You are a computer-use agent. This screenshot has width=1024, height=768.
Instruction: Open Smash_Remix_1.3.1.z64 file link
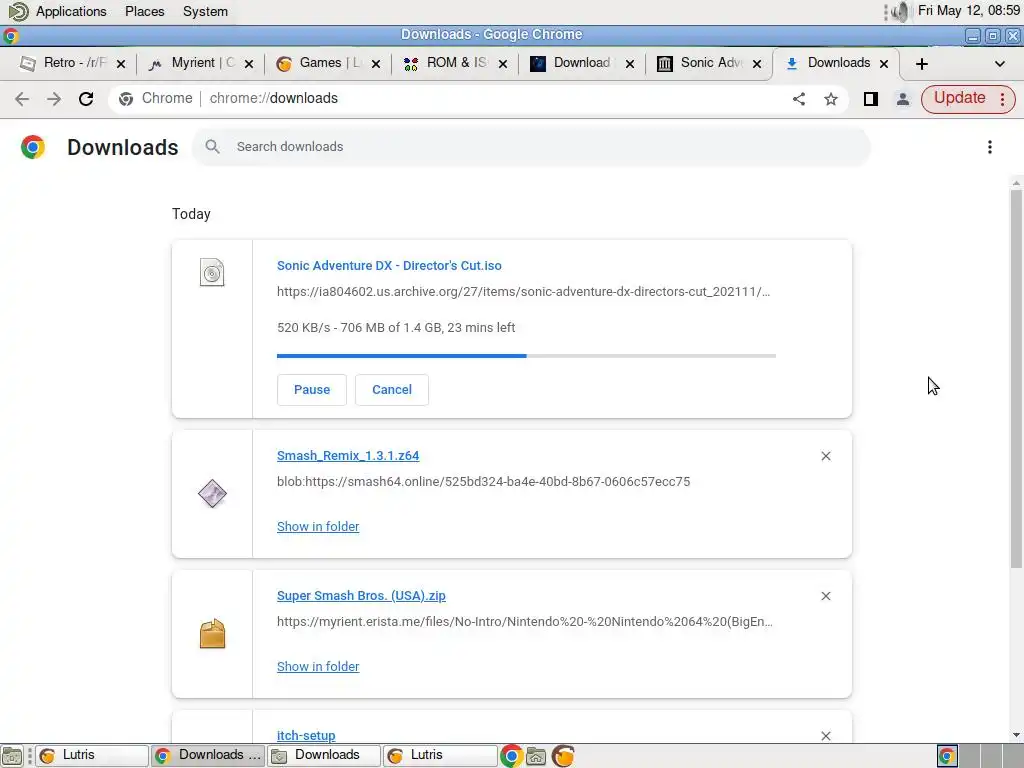pyautogui.click(x=348, y=456)
